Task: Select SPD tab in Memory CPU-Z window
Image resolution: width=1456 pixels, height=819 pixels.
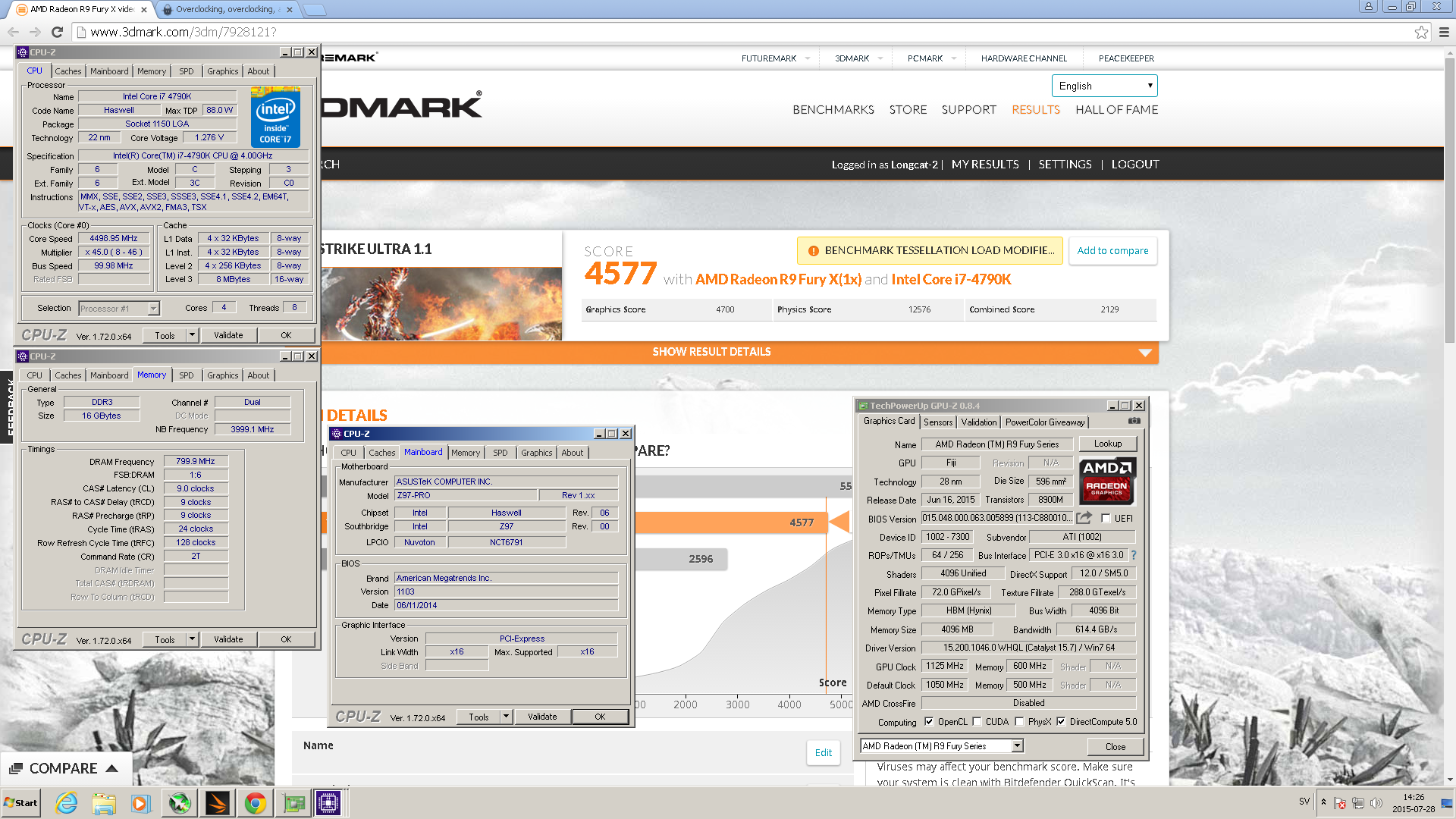Action: click(x=187, y=375)
